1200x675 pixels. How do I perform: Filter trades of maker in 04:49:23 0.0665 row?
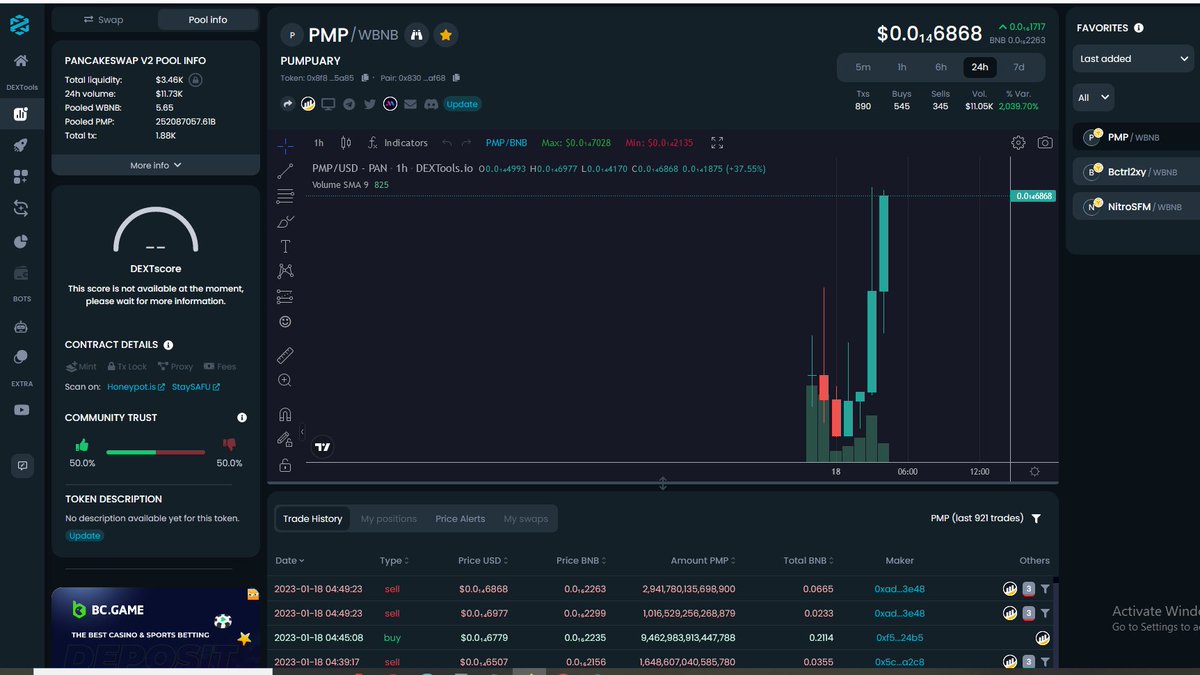tap(1045, 589)
